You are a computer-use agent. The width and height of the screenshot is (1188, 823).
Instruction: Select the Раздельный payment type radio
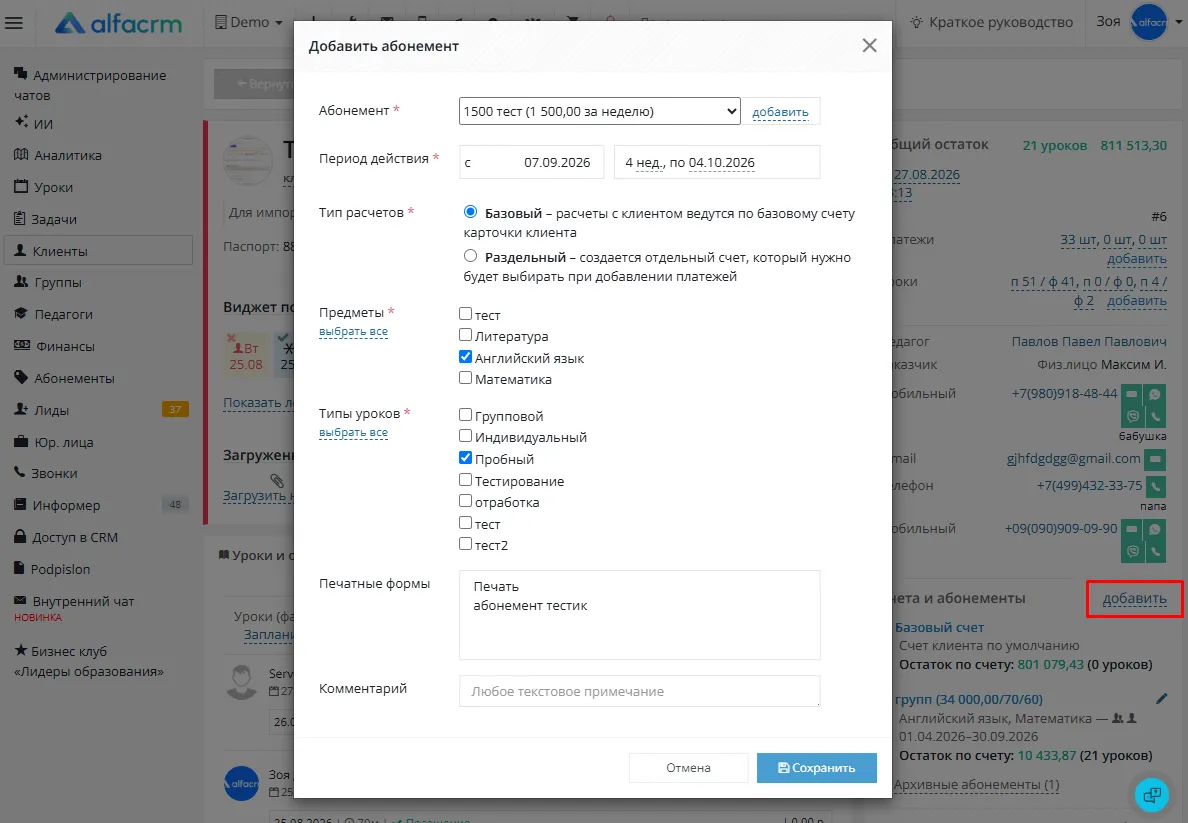coord(471,256)
